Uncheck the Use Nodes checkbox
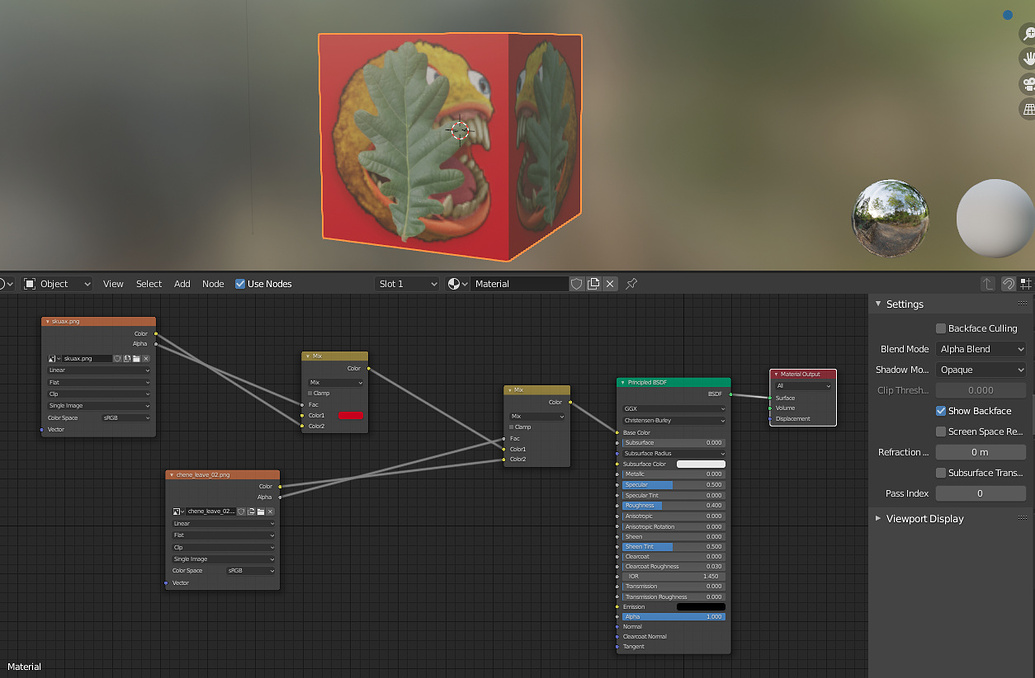The width and height of the screenshot is (1035, 678). click(x=240, y=284)
